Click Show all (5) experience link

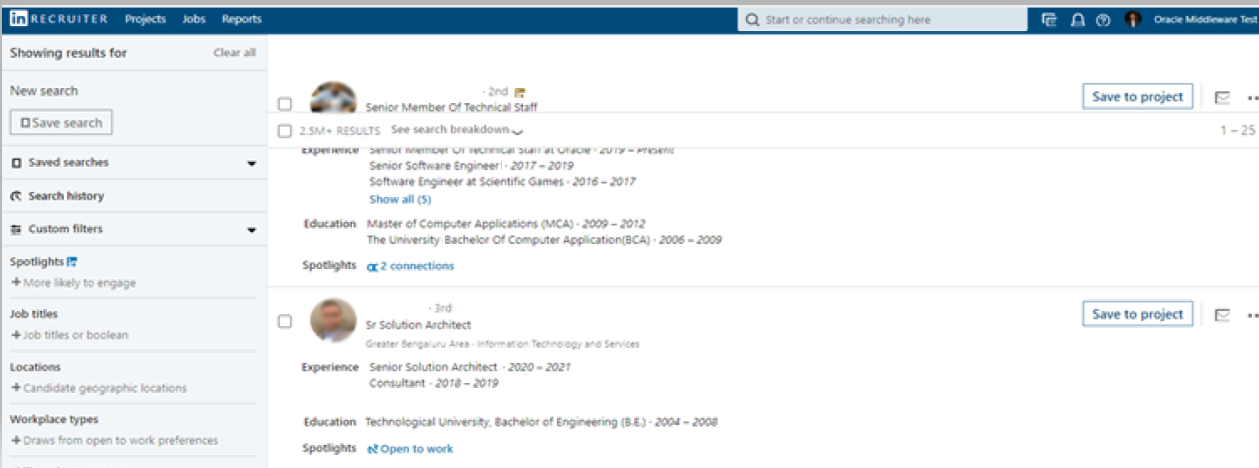click(400, 199)
